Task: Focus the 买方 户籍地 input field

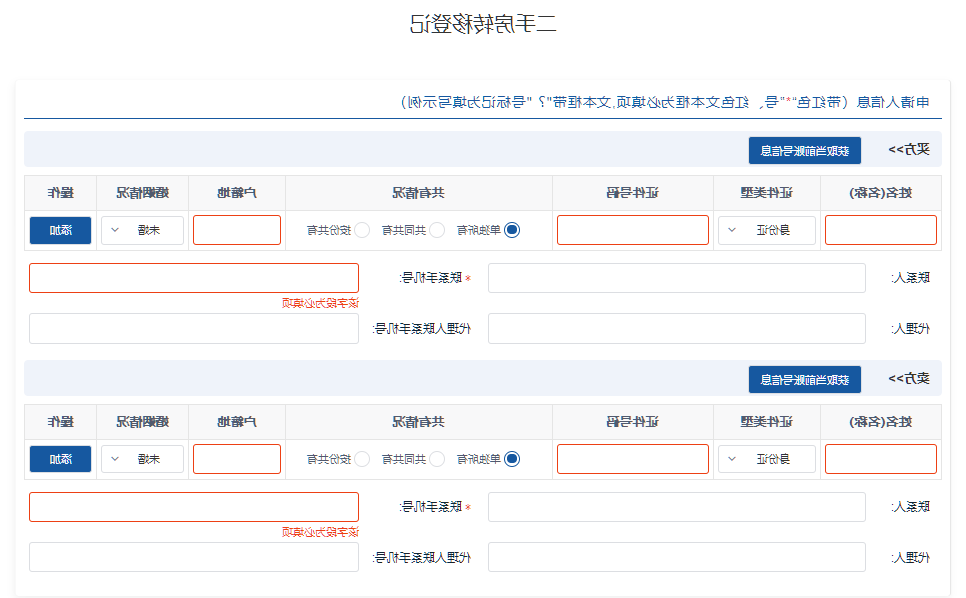Action: [x=237, y=230]
